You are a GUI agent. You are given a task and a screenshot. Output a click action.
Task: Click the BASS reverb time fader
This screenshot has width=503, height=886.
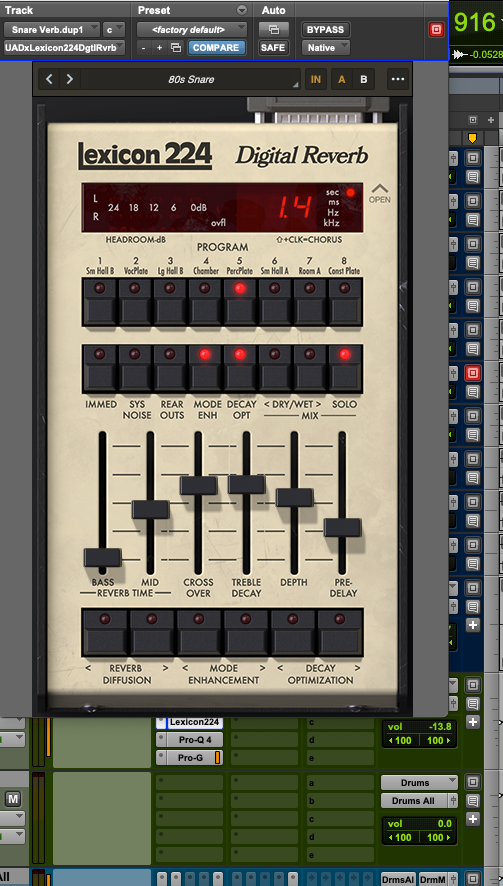pos(102,557)
